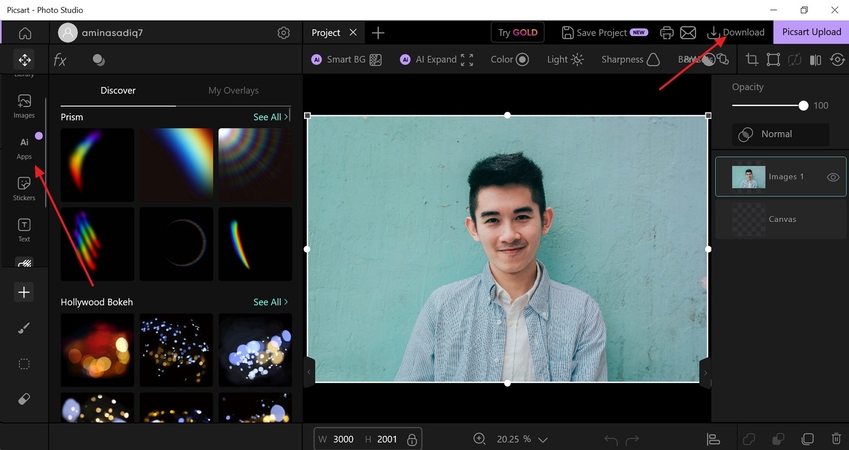Image resolution: width=849 pixels, height=450 pixels.
Task: Select the Eraser tool
Action: click(24, 399)
